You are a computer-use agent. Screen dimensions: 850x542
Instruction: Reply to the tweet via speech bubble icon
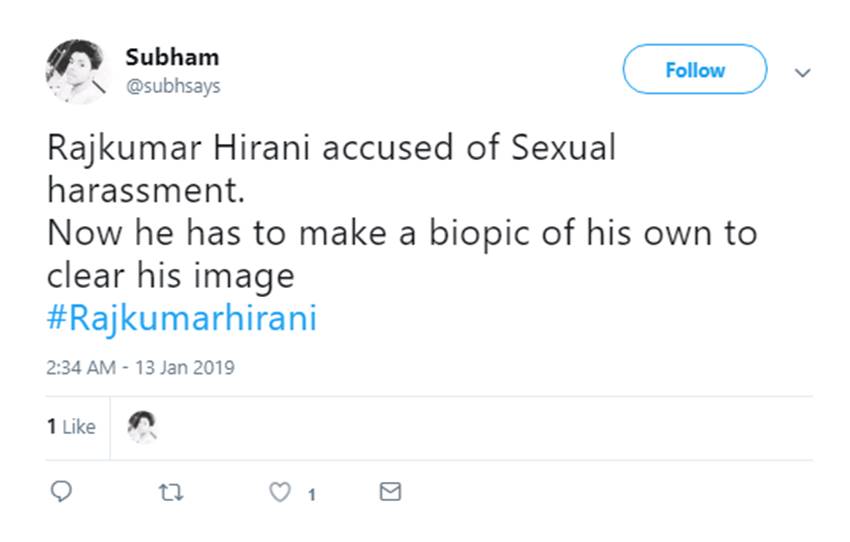pos(61,492)
